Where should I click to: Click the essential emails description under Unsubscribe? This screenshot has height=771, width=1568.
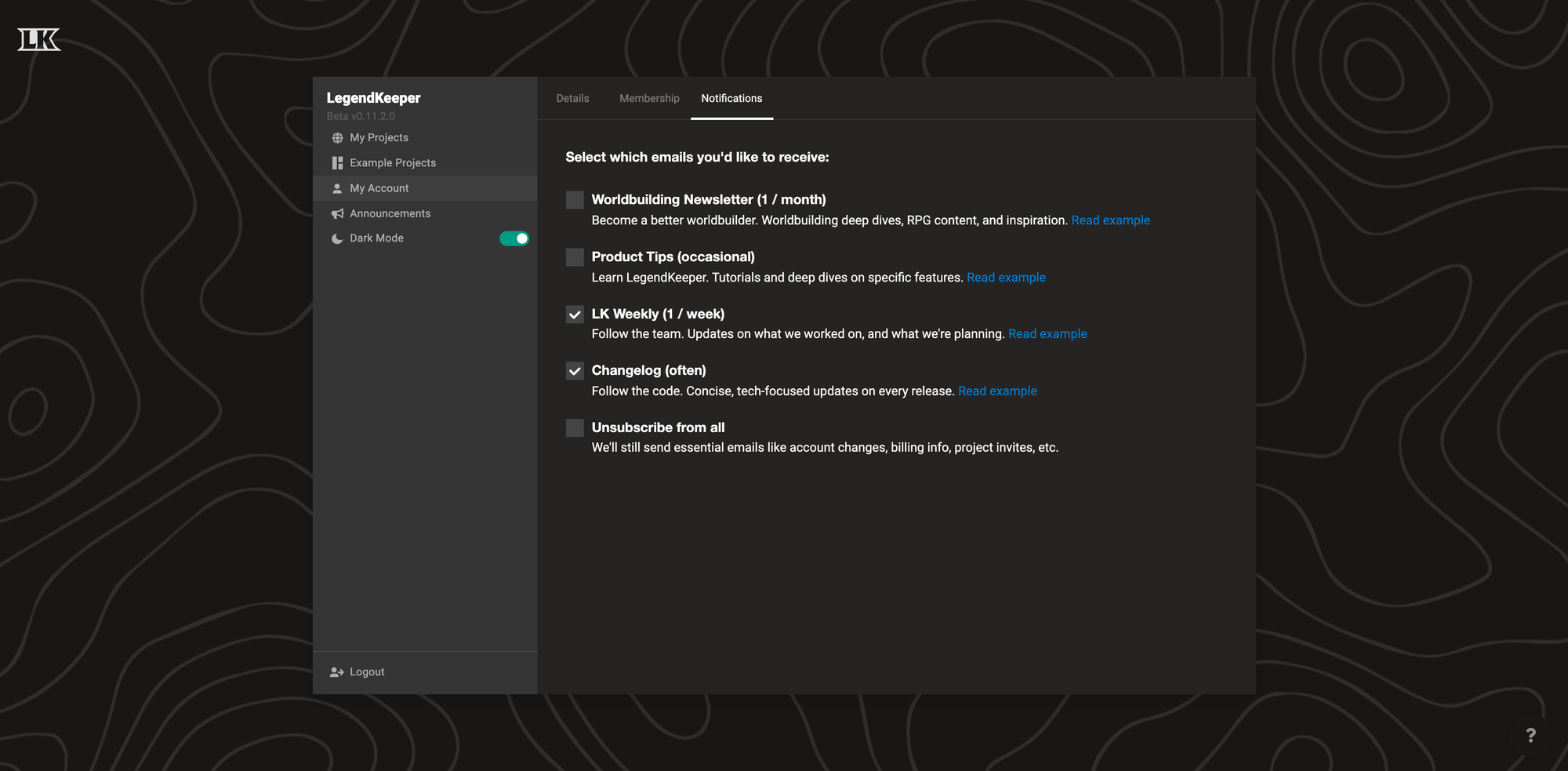(x=825, y=448)
